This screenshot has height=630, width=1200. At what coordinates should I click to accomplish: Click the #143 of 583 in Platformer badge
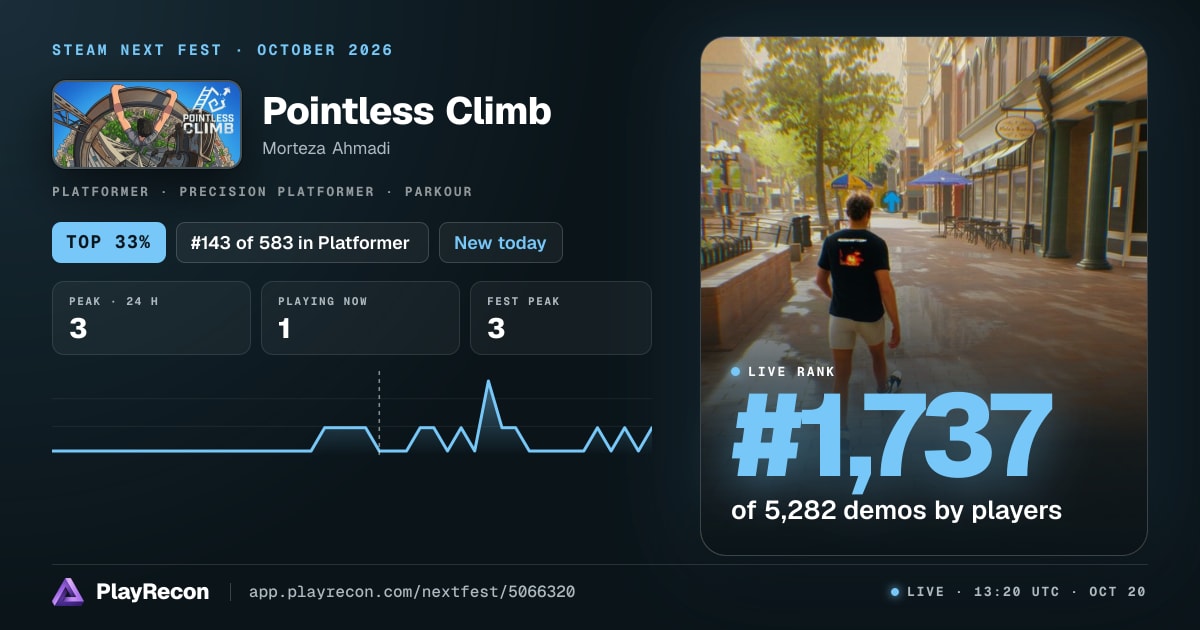point(302,242)
